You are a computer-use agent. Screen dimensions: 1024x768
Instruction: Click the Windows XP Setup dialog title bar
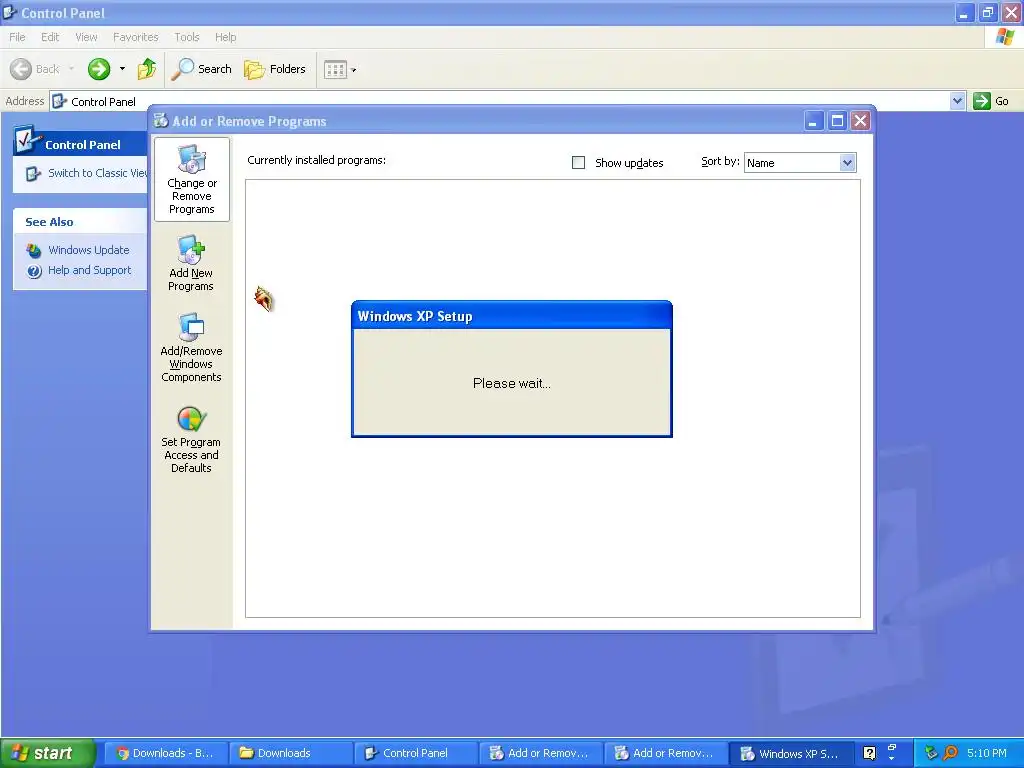click(x=511, y=315)
